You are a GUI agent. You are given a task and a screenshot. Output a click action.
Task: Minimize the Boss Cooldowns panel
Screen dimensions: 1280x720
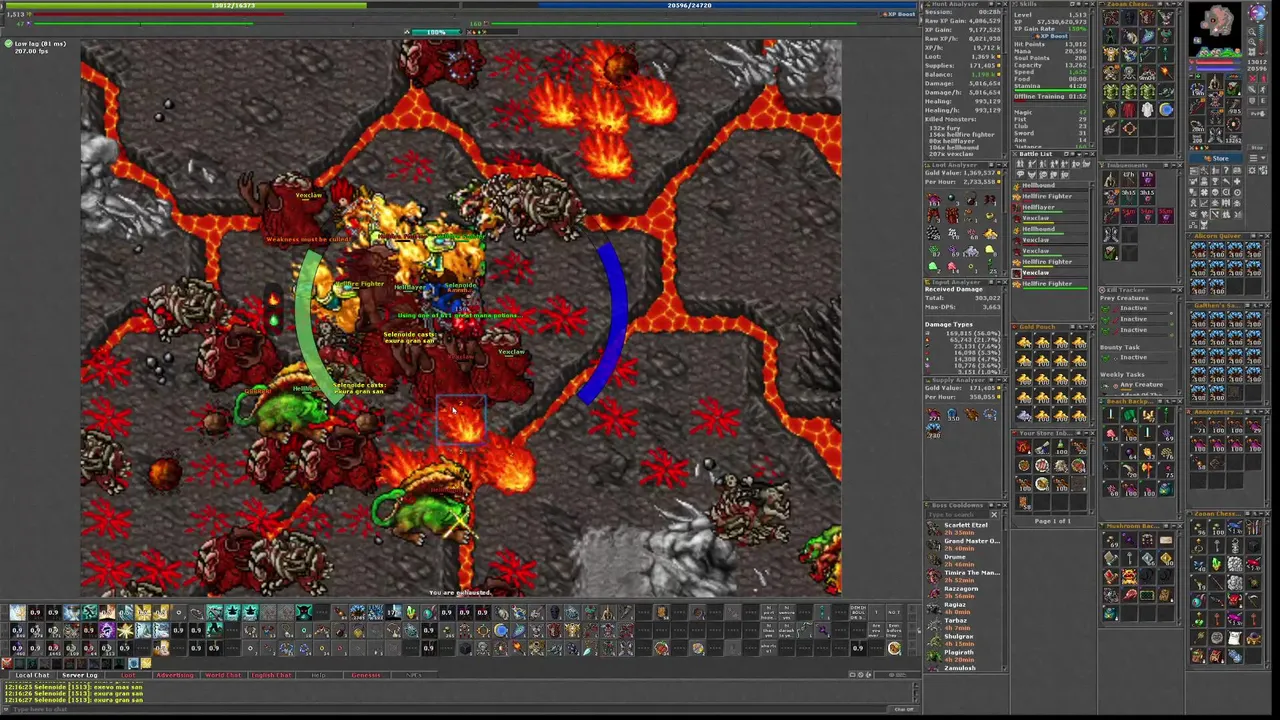(x=999, y=505)
